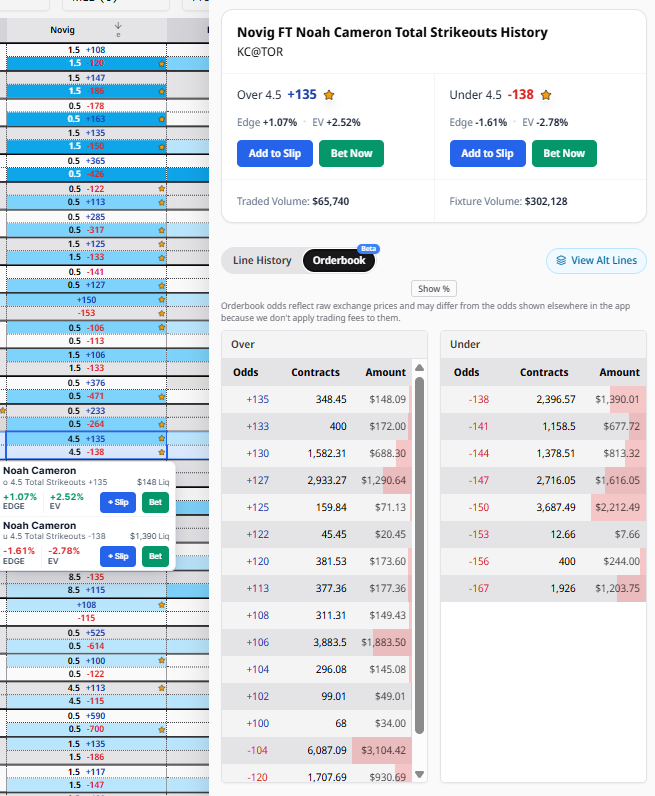This screenshot has height=796, width=655.
Task: Click star on the selected 4.5 -138 row
Action: coord(161,452)
